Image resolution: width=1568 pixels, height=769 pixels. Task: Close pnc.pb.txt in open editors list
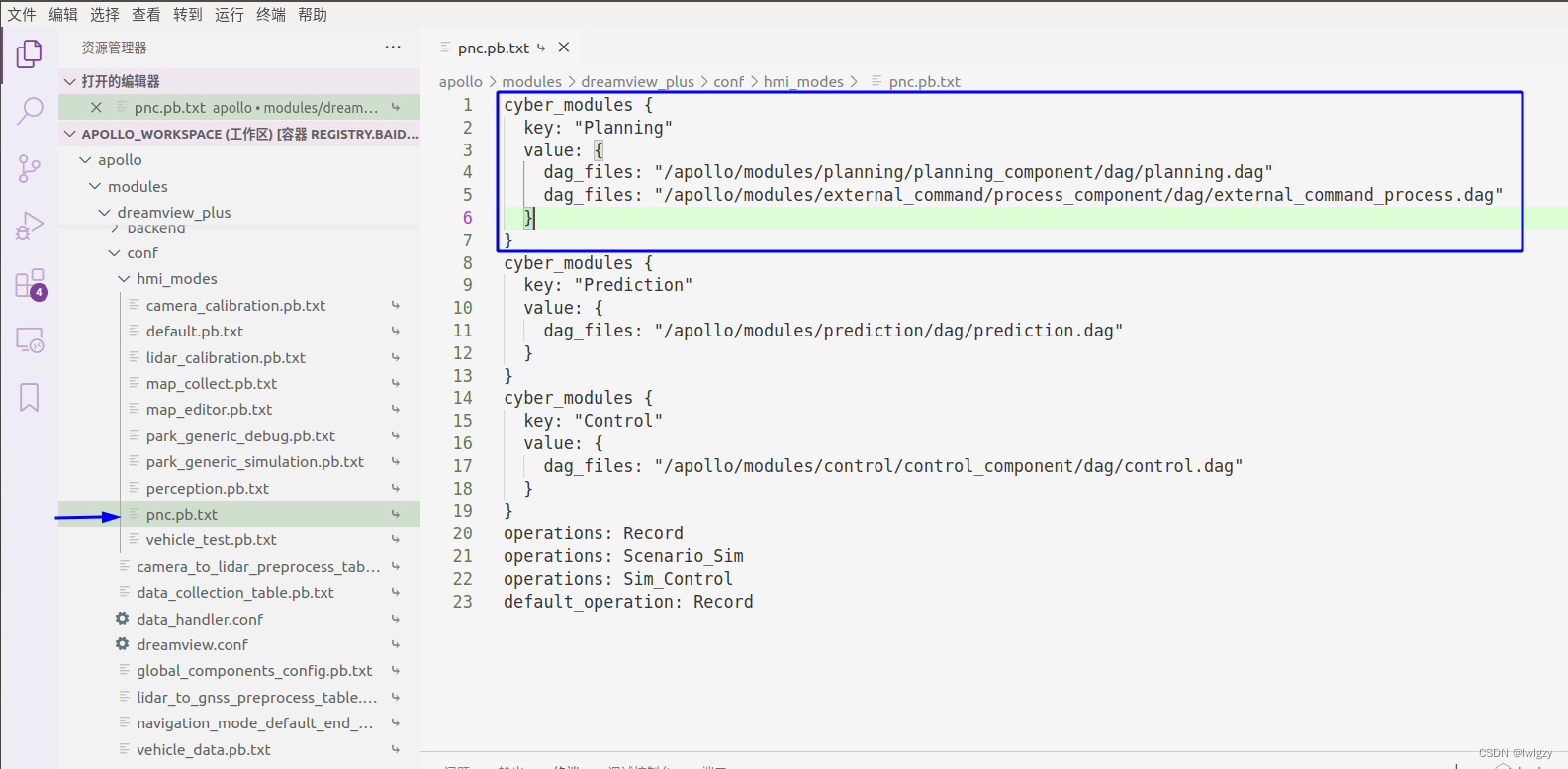[96, 107]
